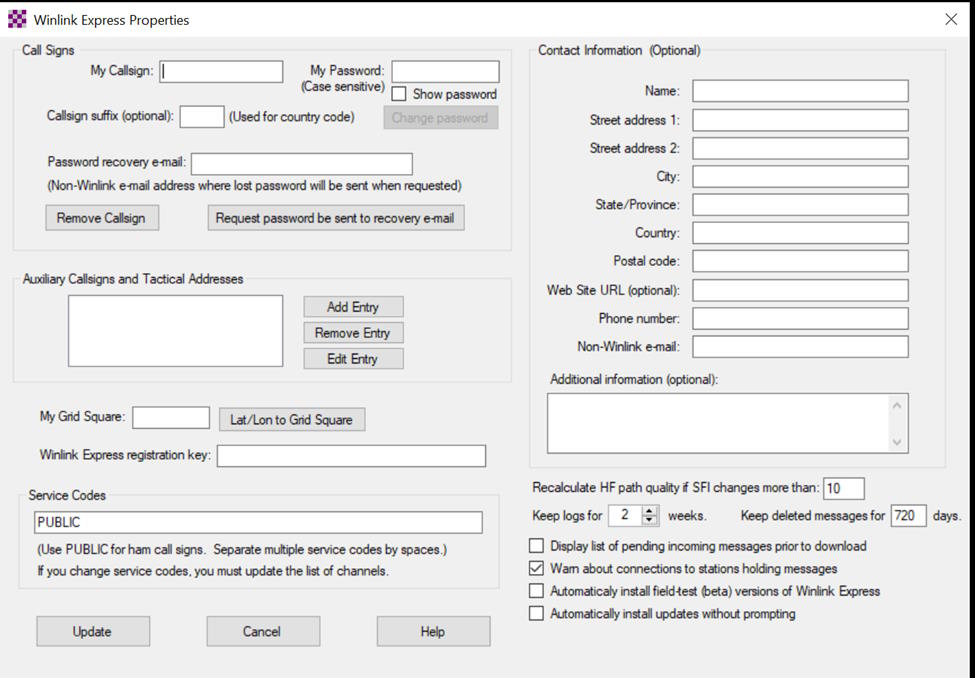Close the Winlink Express Properties window
Viewport: 975px width, 678px height.
click(x=950, y=19)
